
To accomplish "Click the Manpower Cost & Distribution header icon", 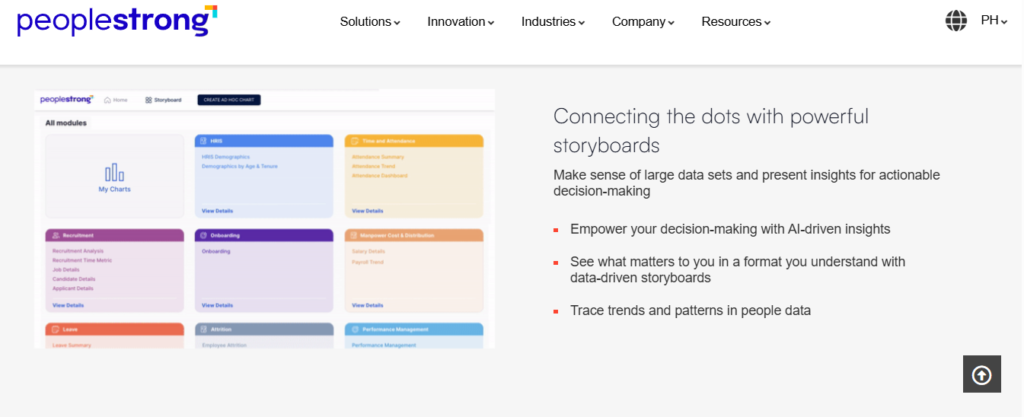I will pyautogui.click(x=355, y=235).
